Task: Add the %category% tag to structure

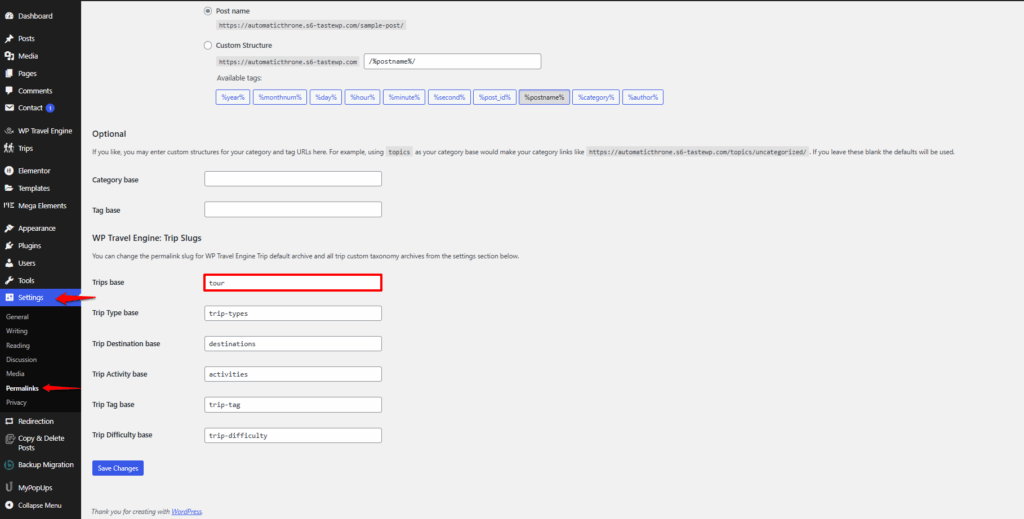Action: click(x=594, y=97)
